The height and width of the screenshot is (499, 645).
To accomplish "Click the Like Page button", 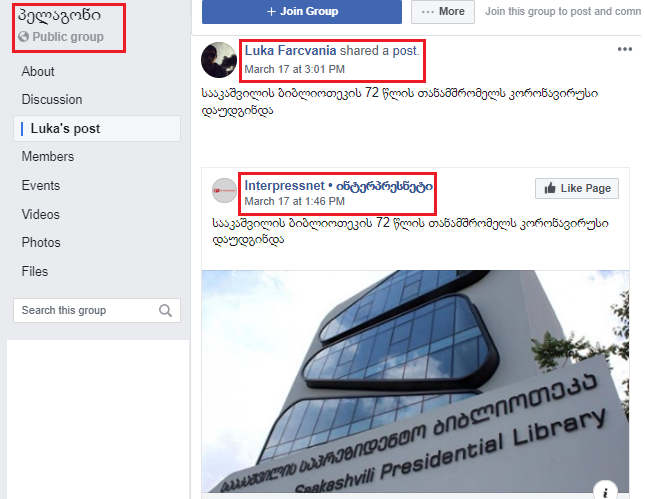I will pyautogui.click(x=577, y=188).
